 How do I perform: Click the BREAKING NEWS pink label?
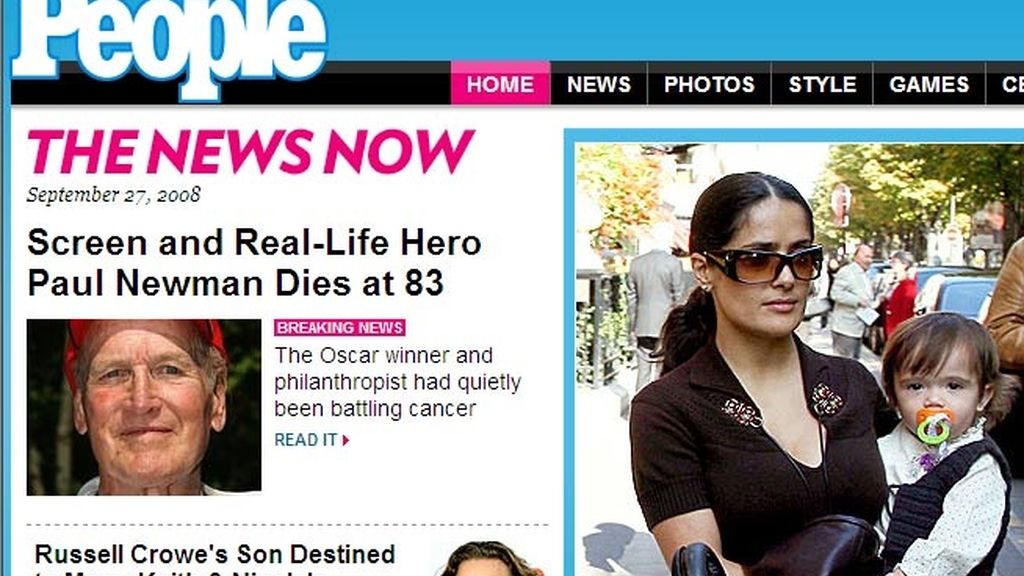click(340, 327)
